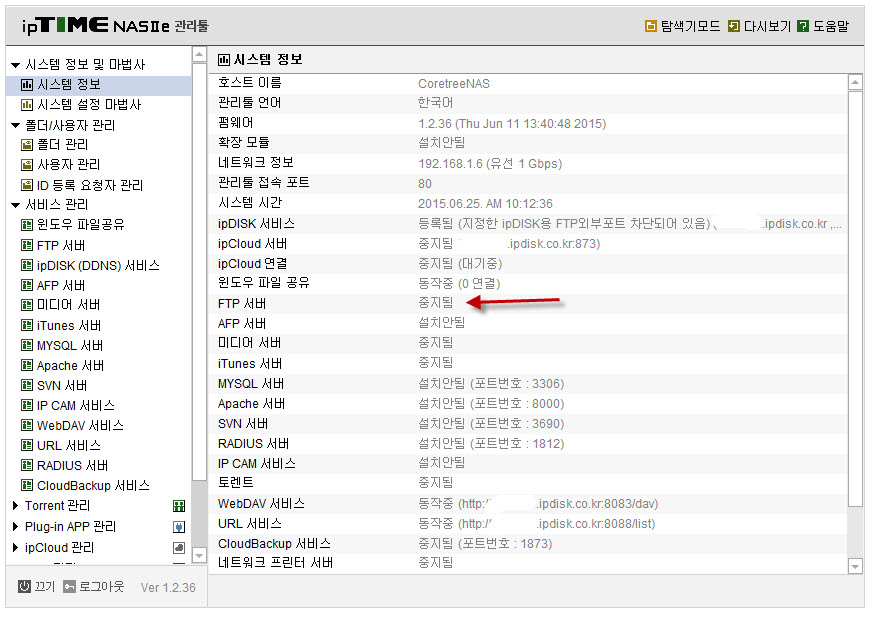The image size is (885, 624).
Task: Click the 탐색기모드 link
Action: 690,27
